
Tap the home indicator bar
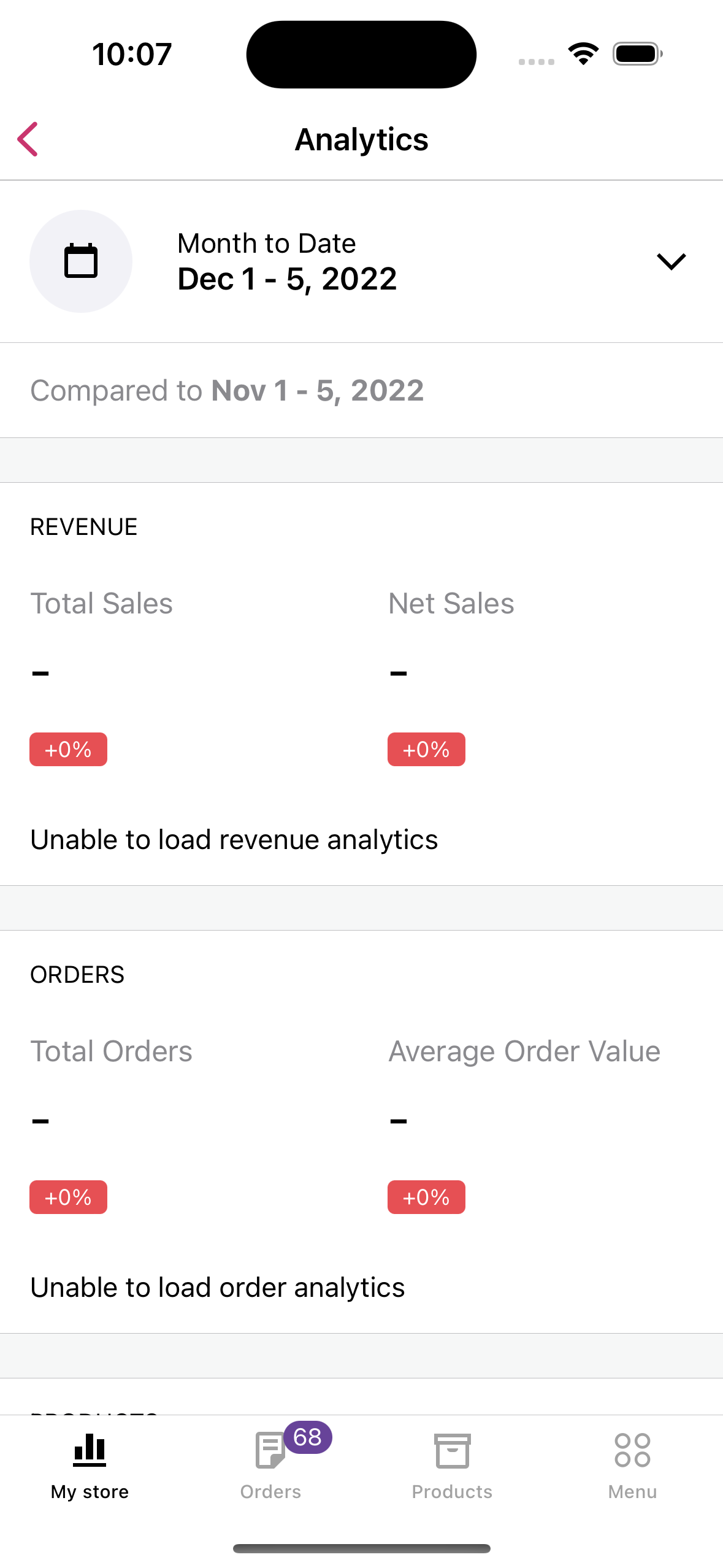(361, 1548)
